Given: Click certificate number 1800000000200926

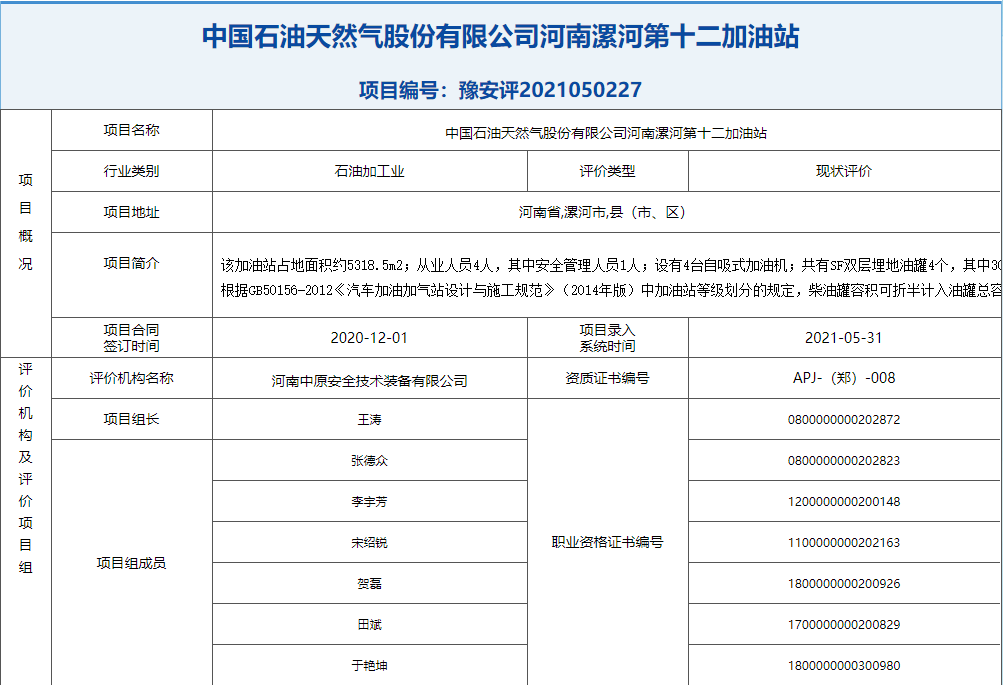Looking at the screenshot, I should pos(843,583).
